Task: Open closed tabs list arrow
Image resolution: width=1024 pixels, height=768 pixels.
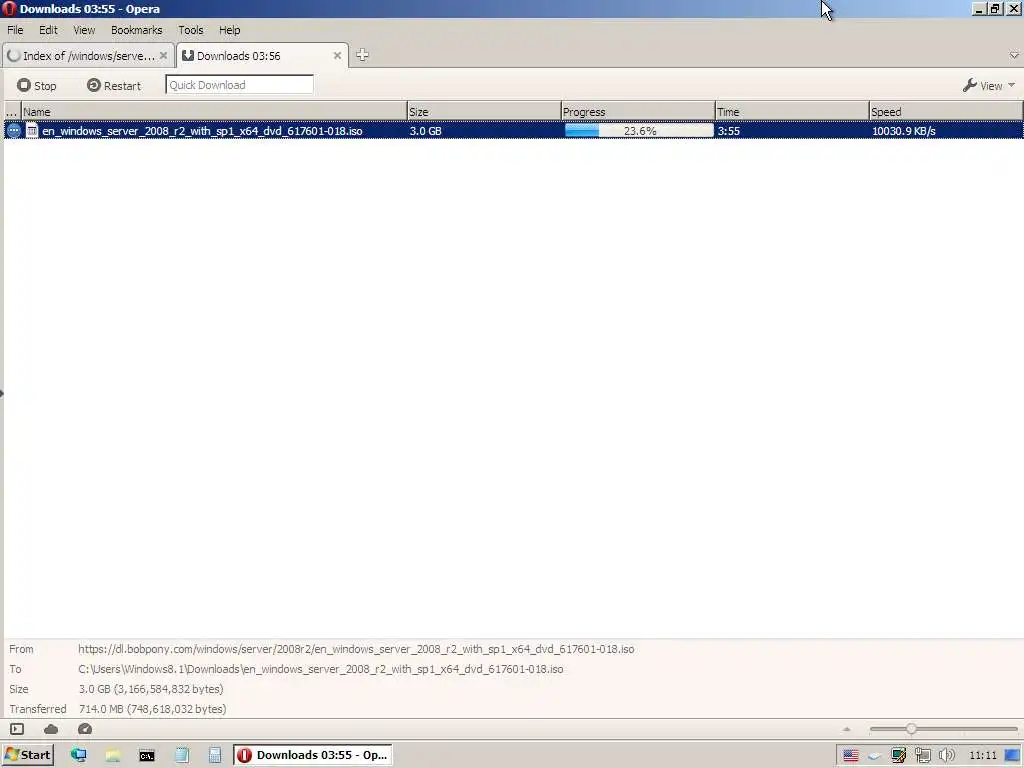Action: (1014, 55)
